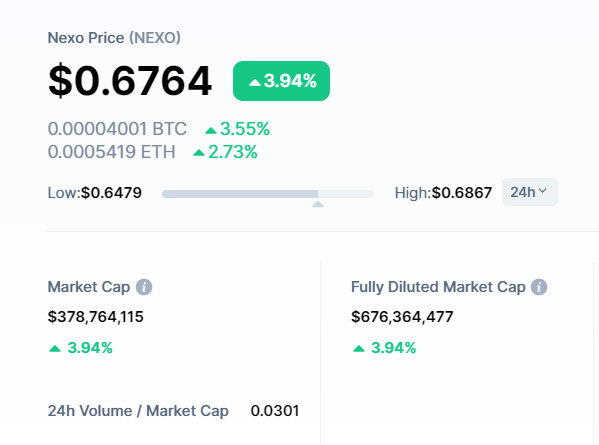Click the $0.6764 Nexo price value

point(130,81)
